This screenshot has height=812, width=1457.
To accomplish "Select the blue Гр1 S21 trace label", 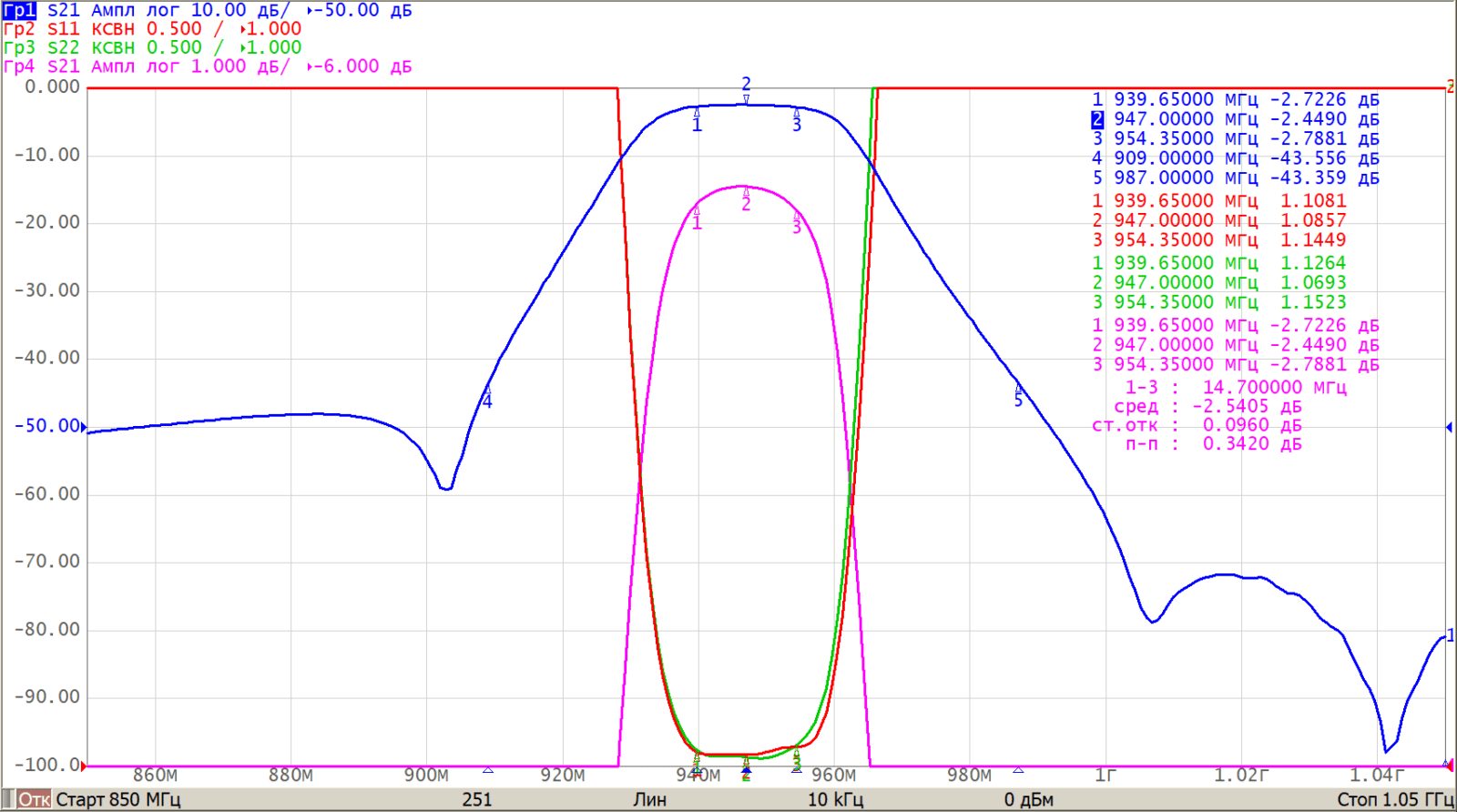I will pyautogui.click(x=19, y=10).
